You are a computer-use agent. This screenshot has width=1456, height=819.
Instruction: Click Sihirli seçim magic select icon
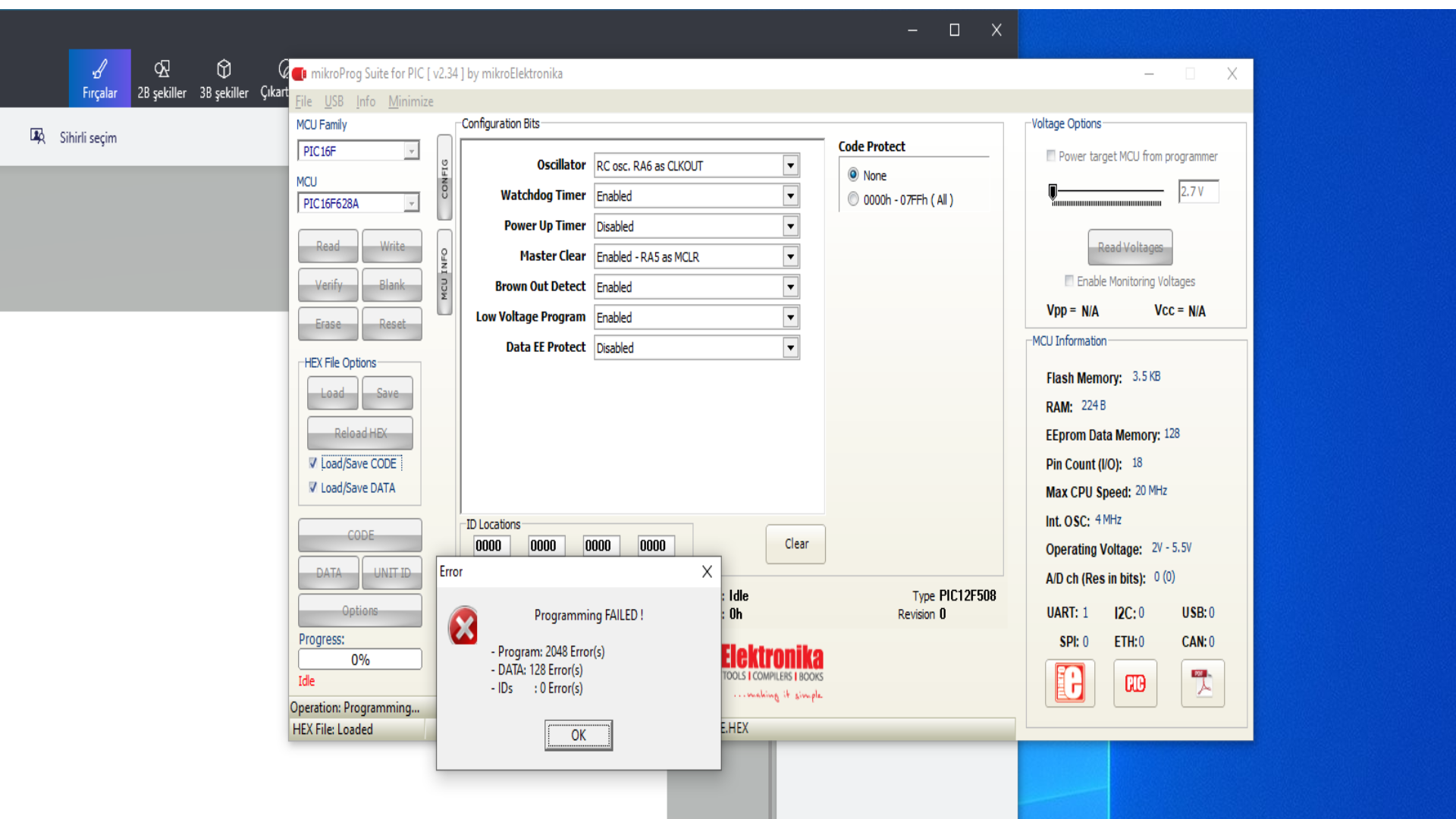coord(38,136)
